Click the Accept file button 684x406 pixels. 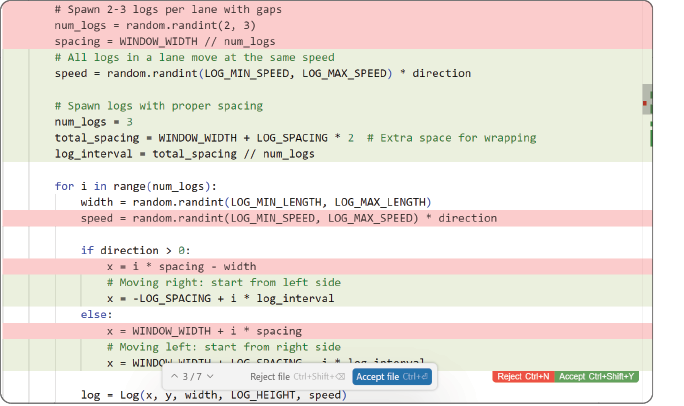tap(392, 377)
